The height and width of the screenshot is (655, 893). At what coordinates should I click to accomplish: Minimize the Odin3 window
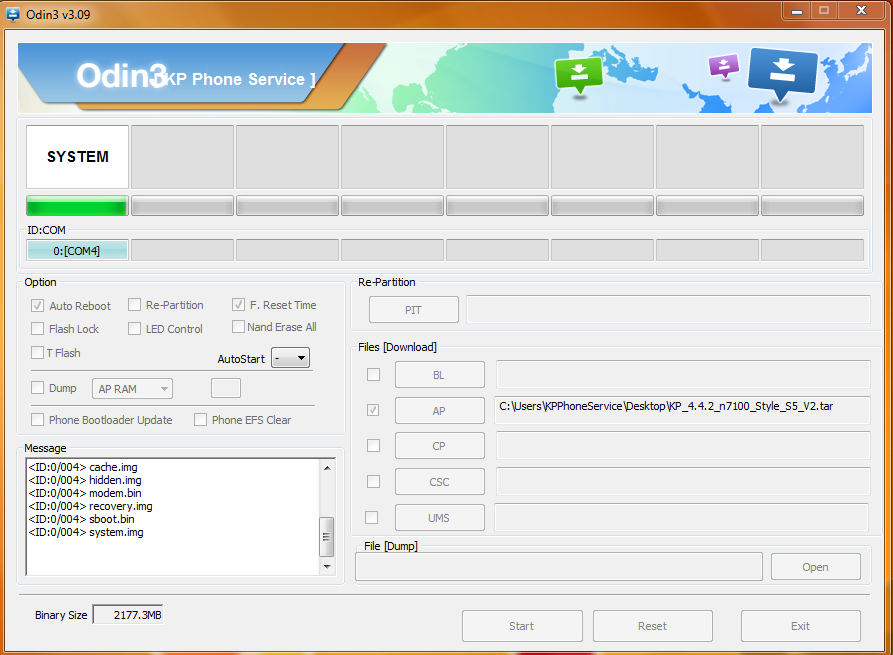click(797, 11)
